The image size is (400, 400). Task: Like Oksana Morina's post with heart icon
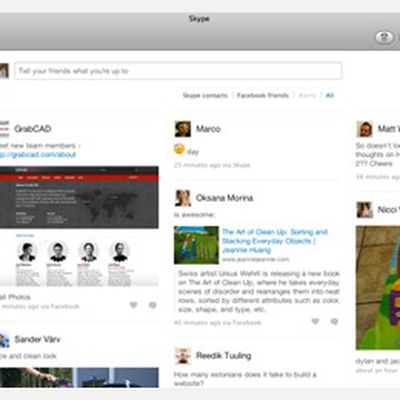tap(315, 321)
